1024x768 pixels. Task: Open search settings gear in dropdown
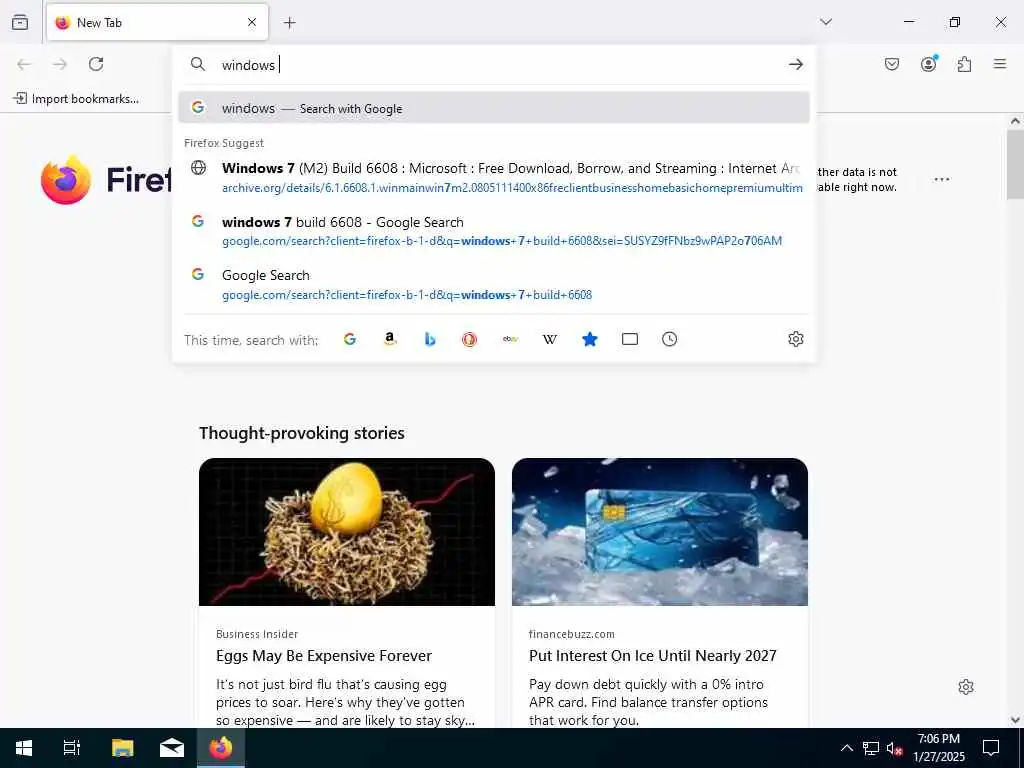[795, 339]
